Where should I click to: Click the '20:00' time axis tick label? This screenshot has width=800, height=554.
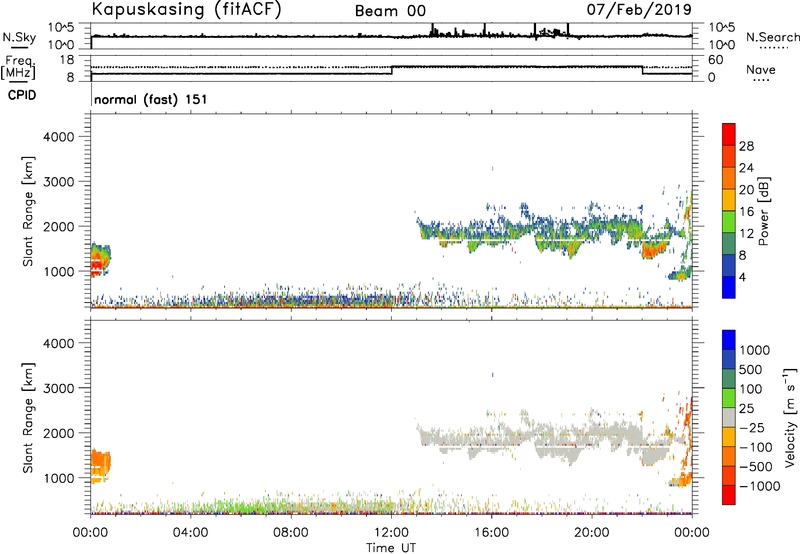click(x=592, y=533)
